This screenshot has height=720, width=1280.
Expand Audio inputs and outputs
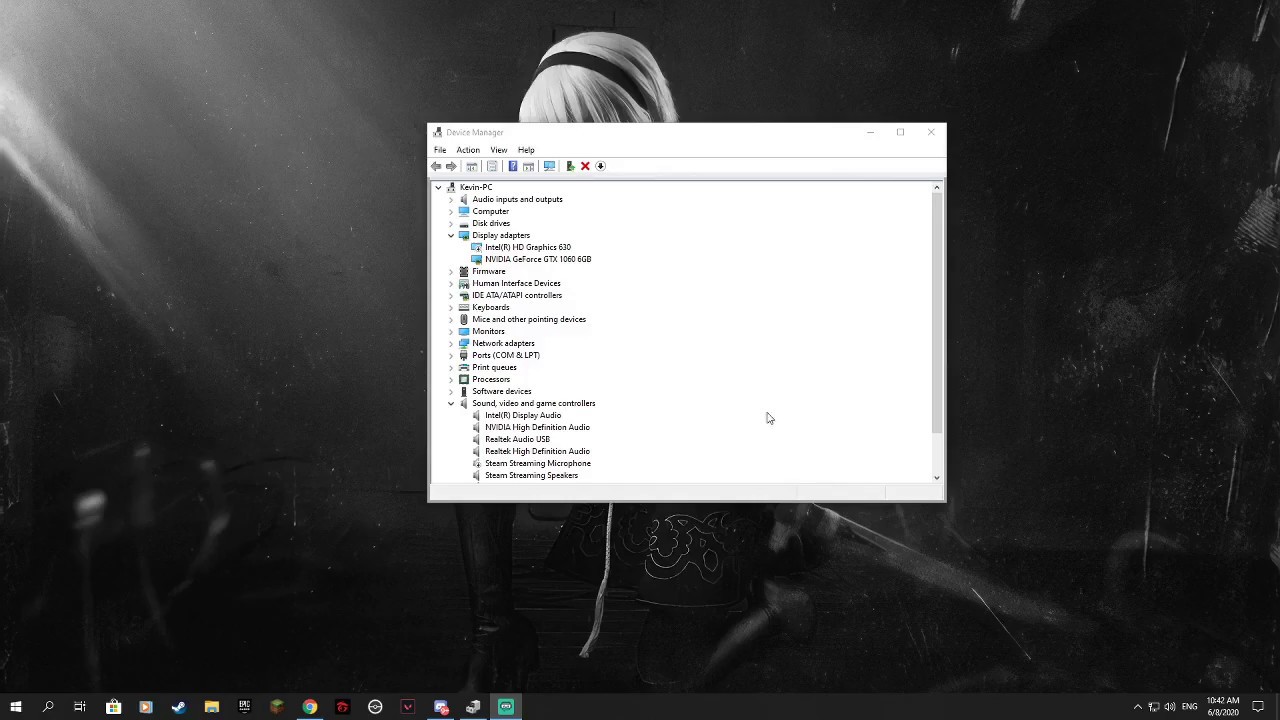click(x=450, y=199)
